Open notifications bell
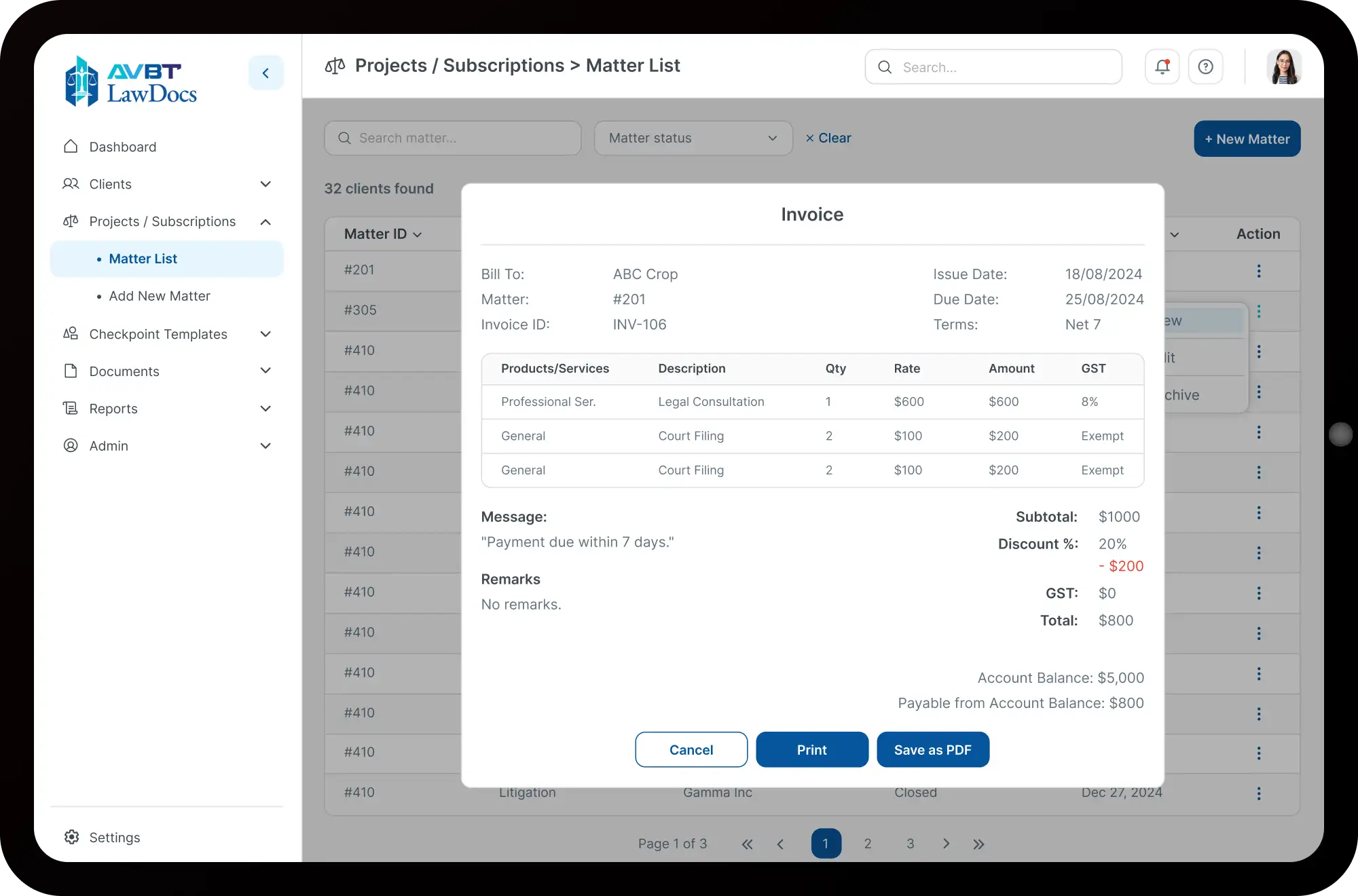Image resolution: width=1358 pixels, height=896 pixels. coord(1162,67)
